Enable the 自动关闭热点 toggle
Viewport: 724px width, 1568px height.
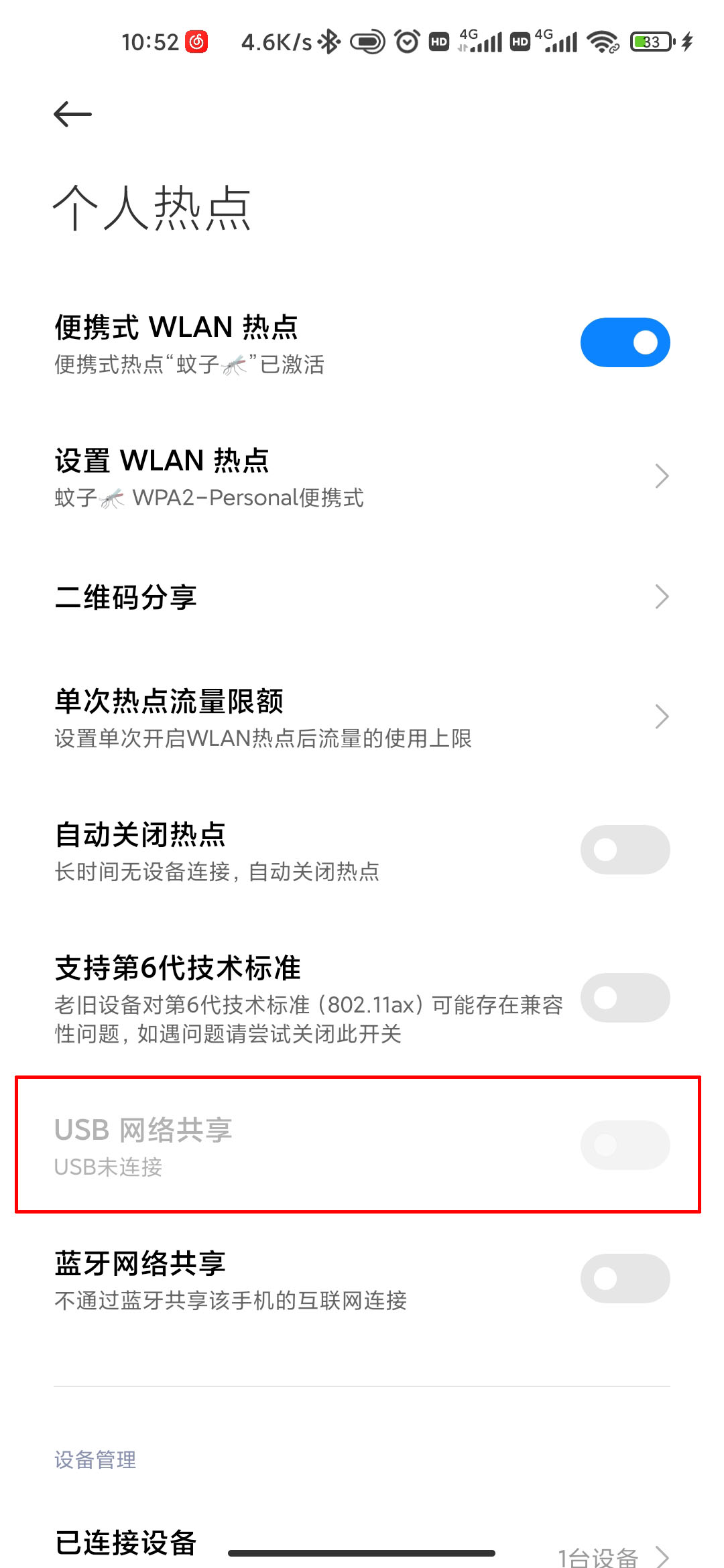(x=625, y=850)
